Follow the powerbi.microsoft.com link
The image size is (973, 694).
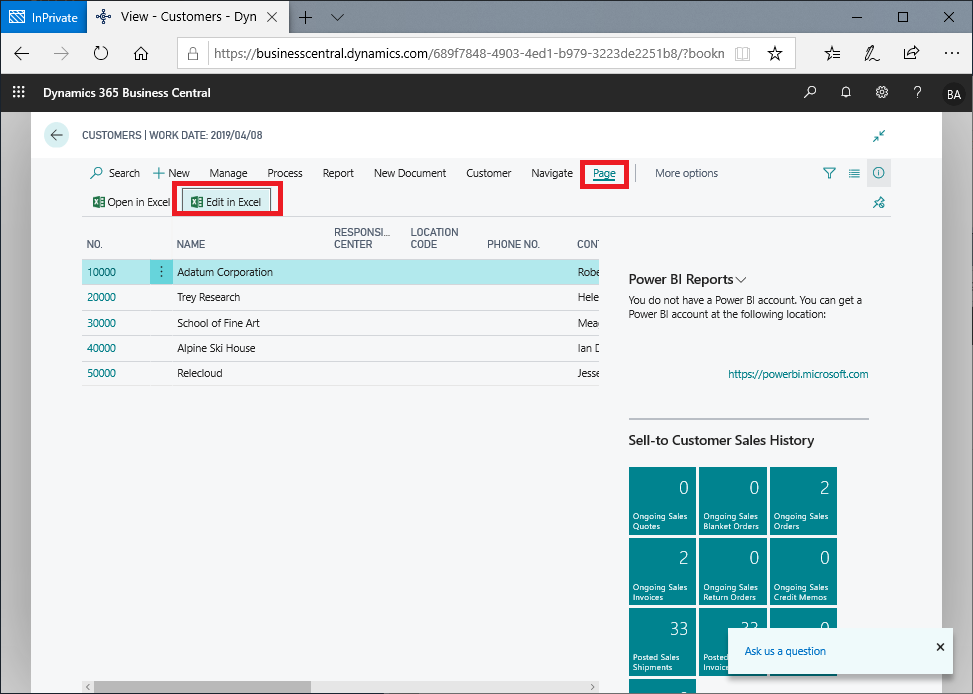798,374
